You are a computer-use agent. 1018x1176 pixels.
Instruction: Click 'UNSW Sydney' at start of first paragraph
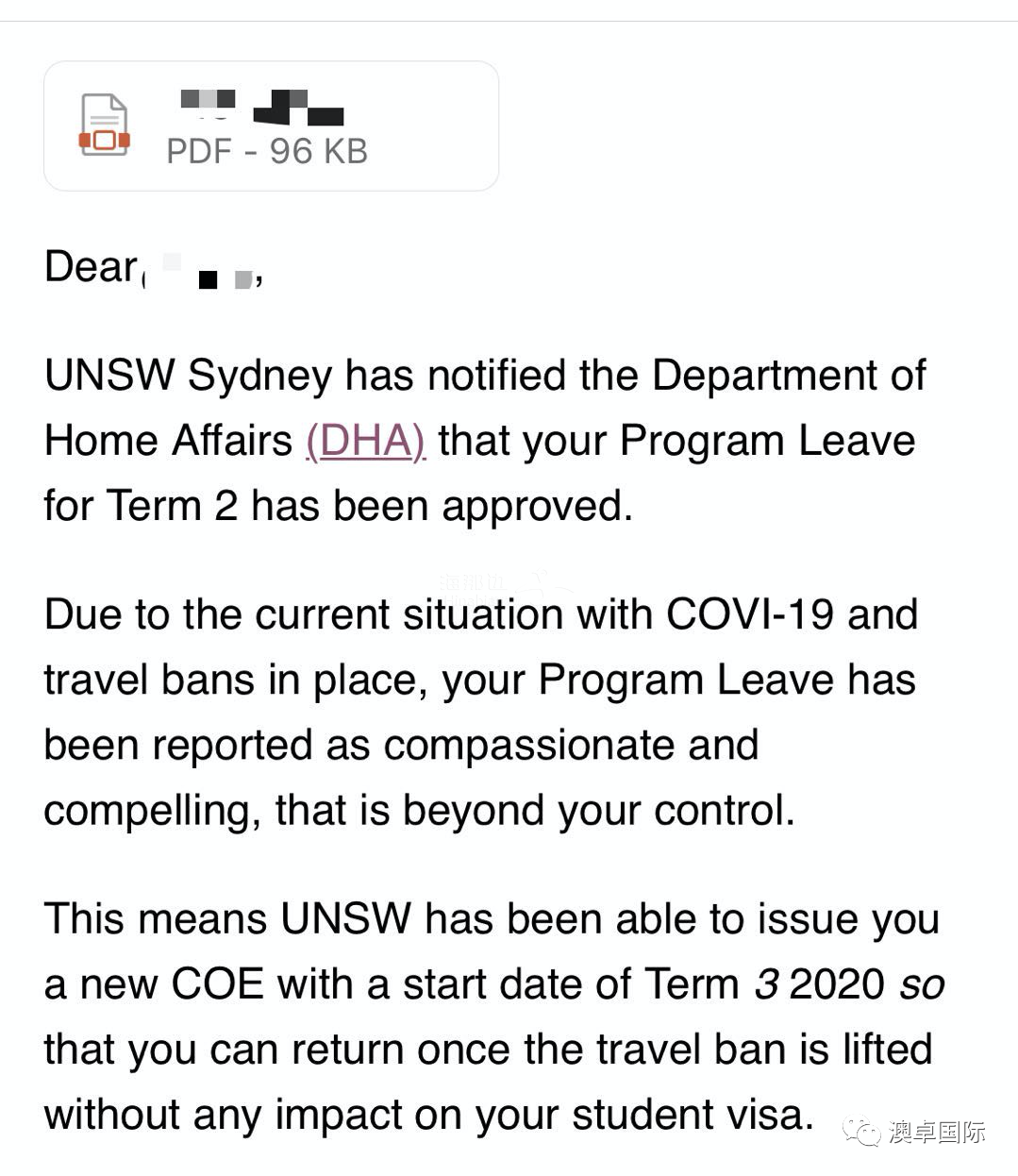tap(189, 375)
